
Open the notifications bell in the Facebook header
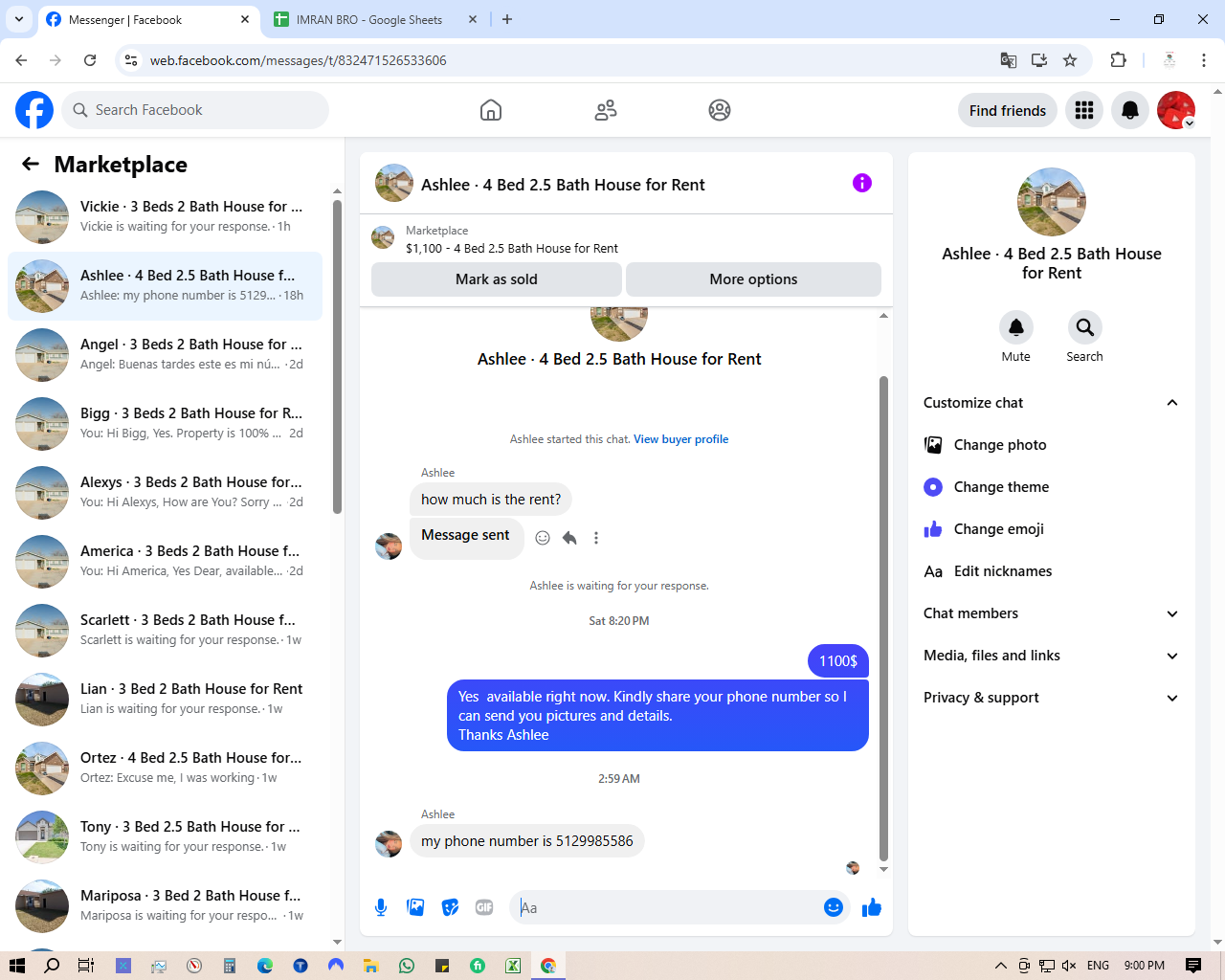click(x=1130, y=110)
